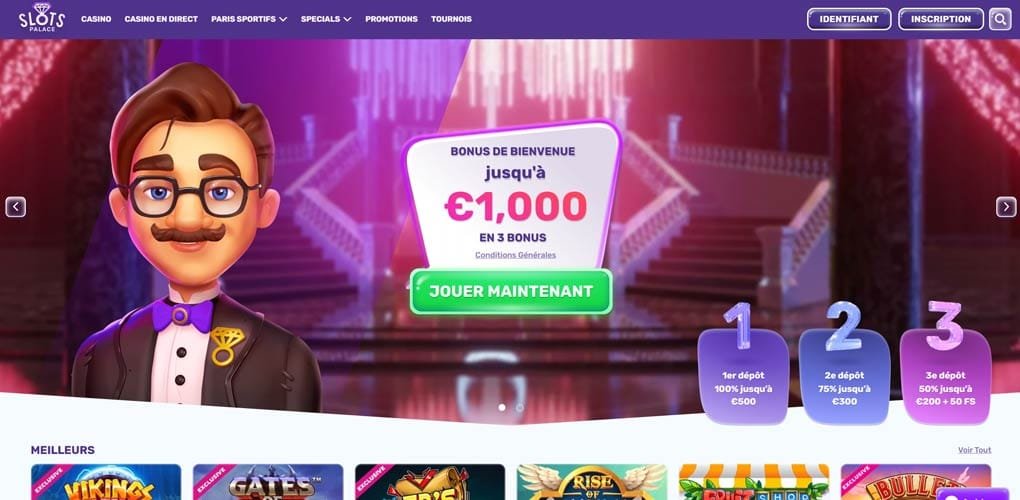Open the Casino En Direct section
Image resolution: width=1020 pixels, height=500 pixels.
coord(161,19)
